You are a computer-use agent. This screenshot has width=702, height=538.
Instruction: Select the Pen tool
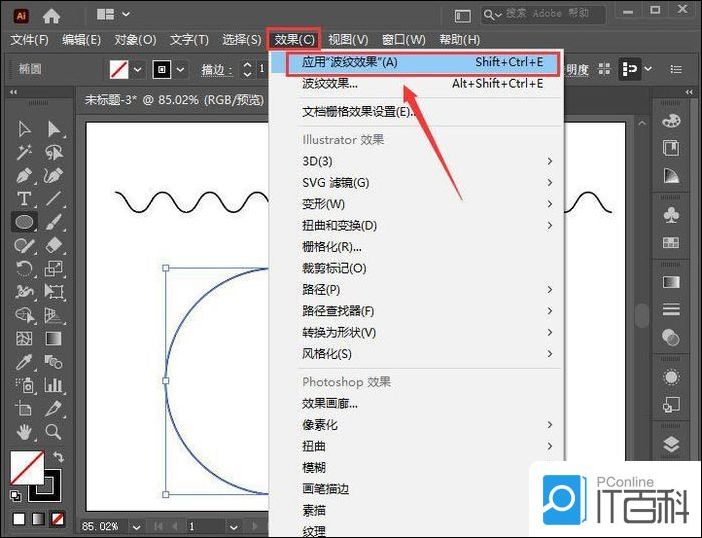[24, 175]
